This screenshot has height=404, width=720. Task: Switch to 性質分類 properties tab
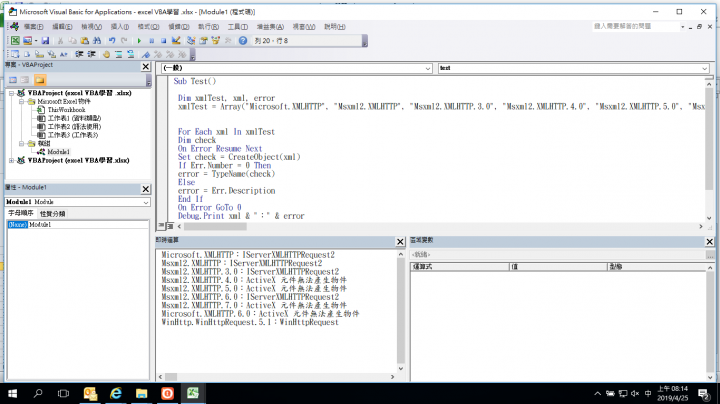click(x=52, y=214)
